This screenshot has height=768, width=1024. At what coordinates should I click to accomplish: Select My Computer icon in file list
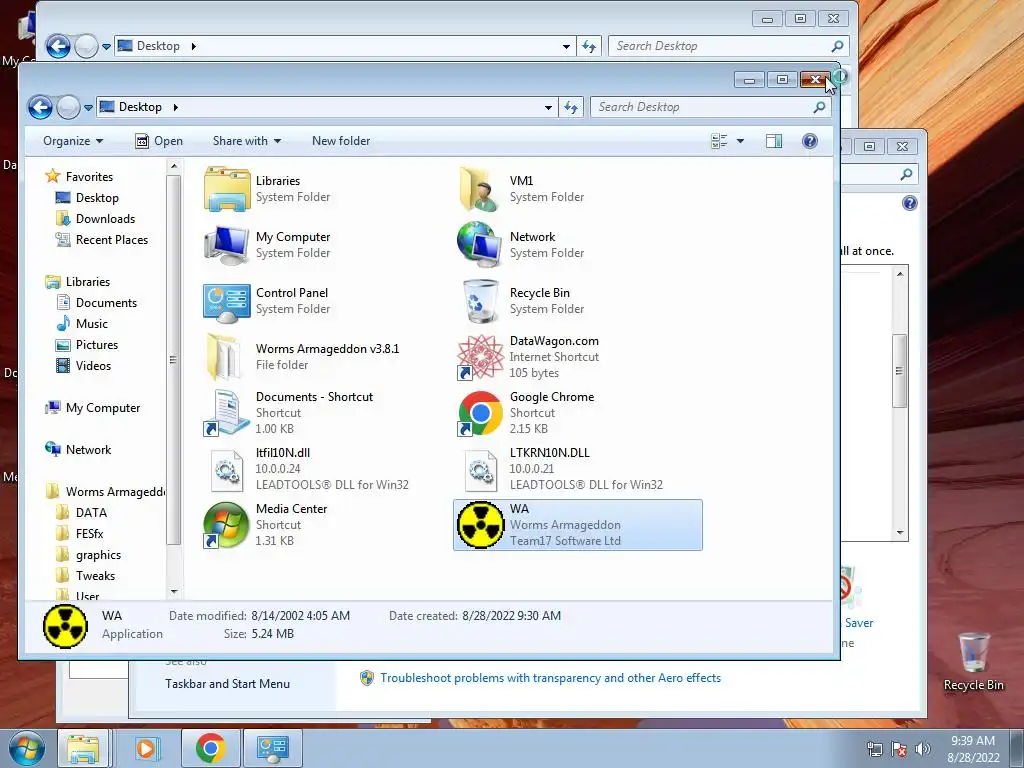coord(227,245)
